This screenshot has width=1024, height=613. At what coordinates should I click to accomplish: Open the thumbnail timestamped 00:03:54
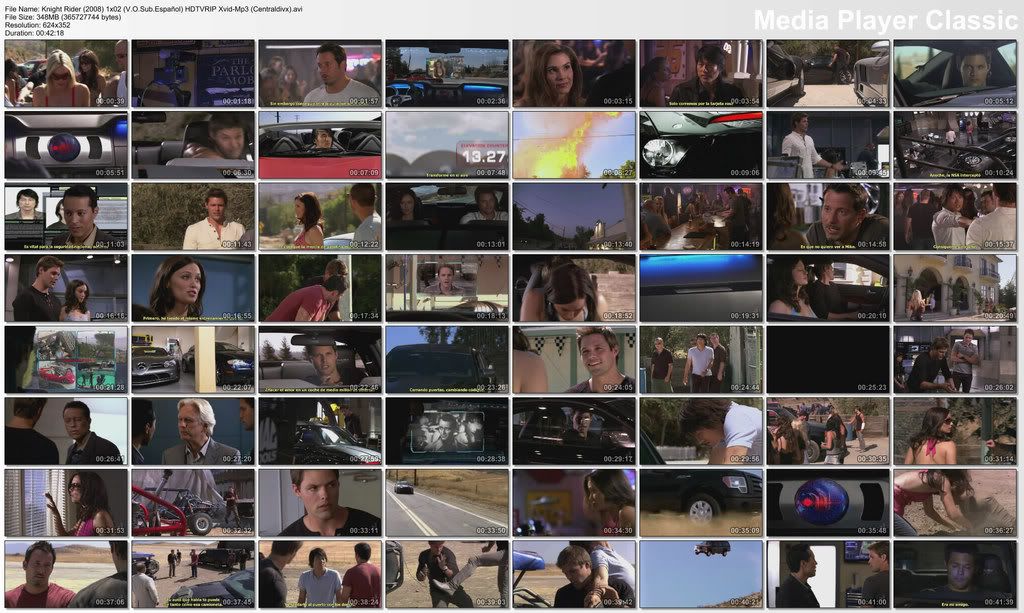tap(701, 74)
